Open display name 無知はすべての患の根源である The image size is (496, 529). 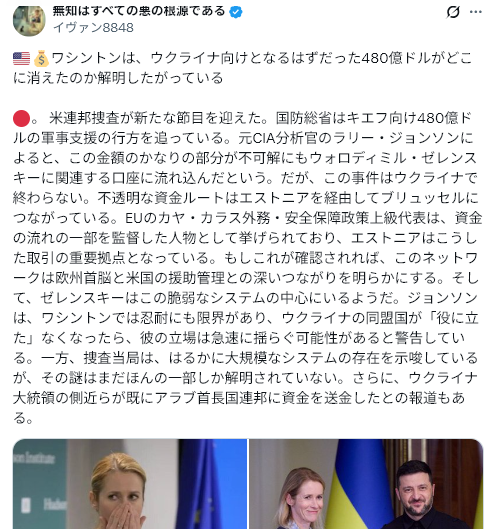click(x=139, y=11)
